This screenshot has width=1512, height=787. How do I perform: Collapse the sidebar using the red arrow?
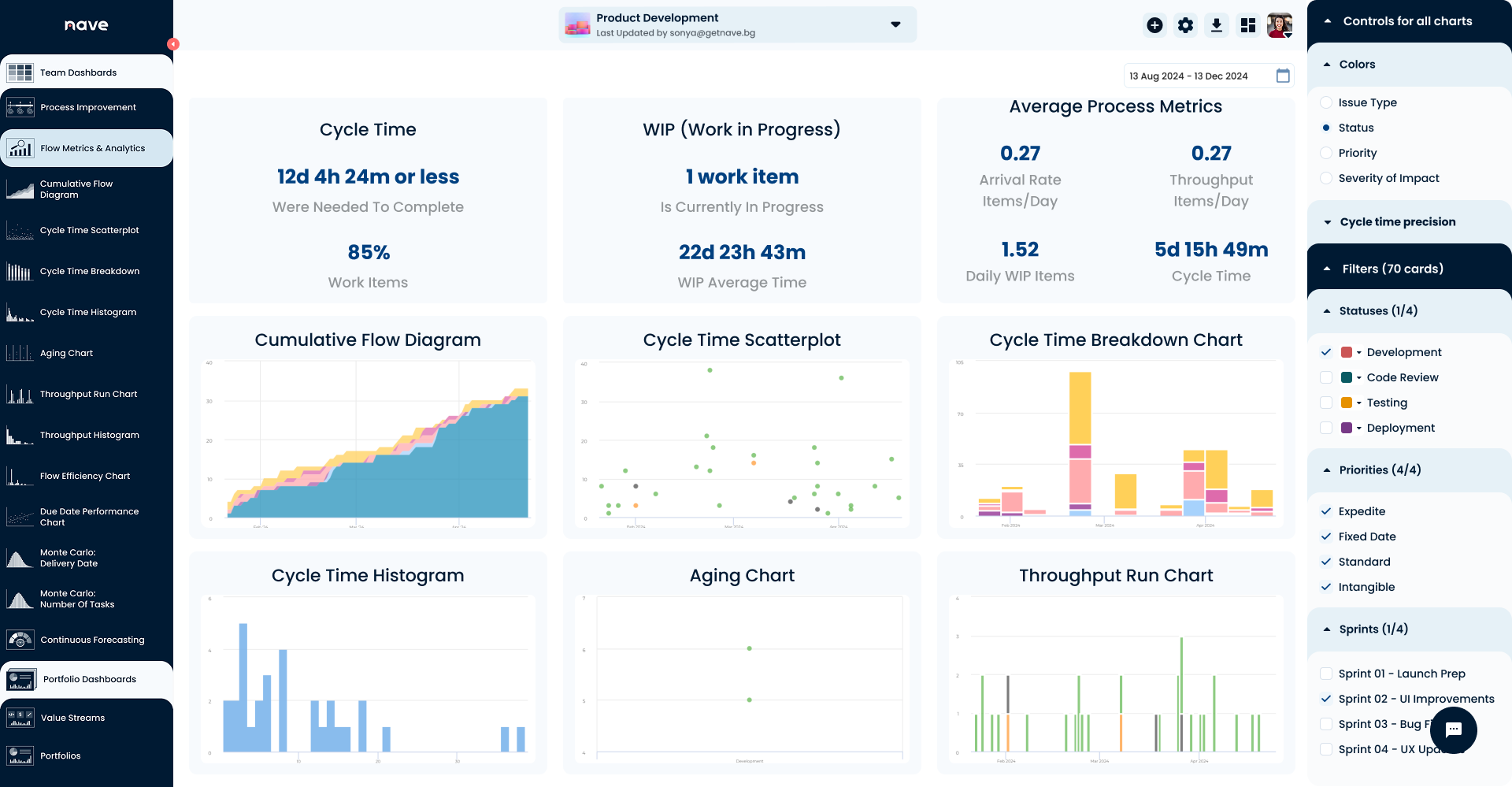(173, 44)
